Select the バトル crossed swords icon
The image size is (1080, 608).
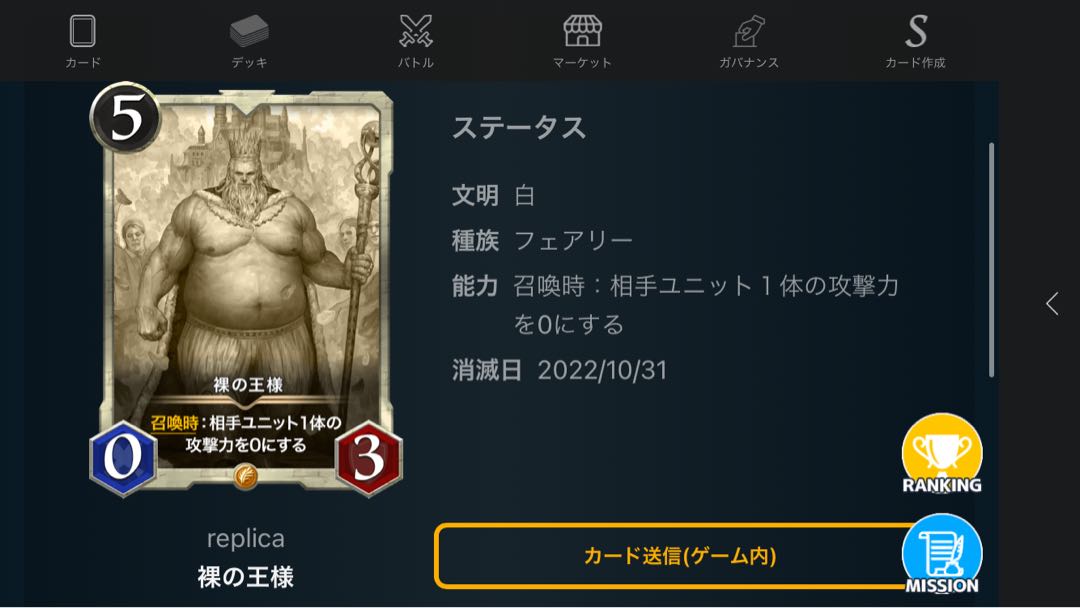pos(416,32)
